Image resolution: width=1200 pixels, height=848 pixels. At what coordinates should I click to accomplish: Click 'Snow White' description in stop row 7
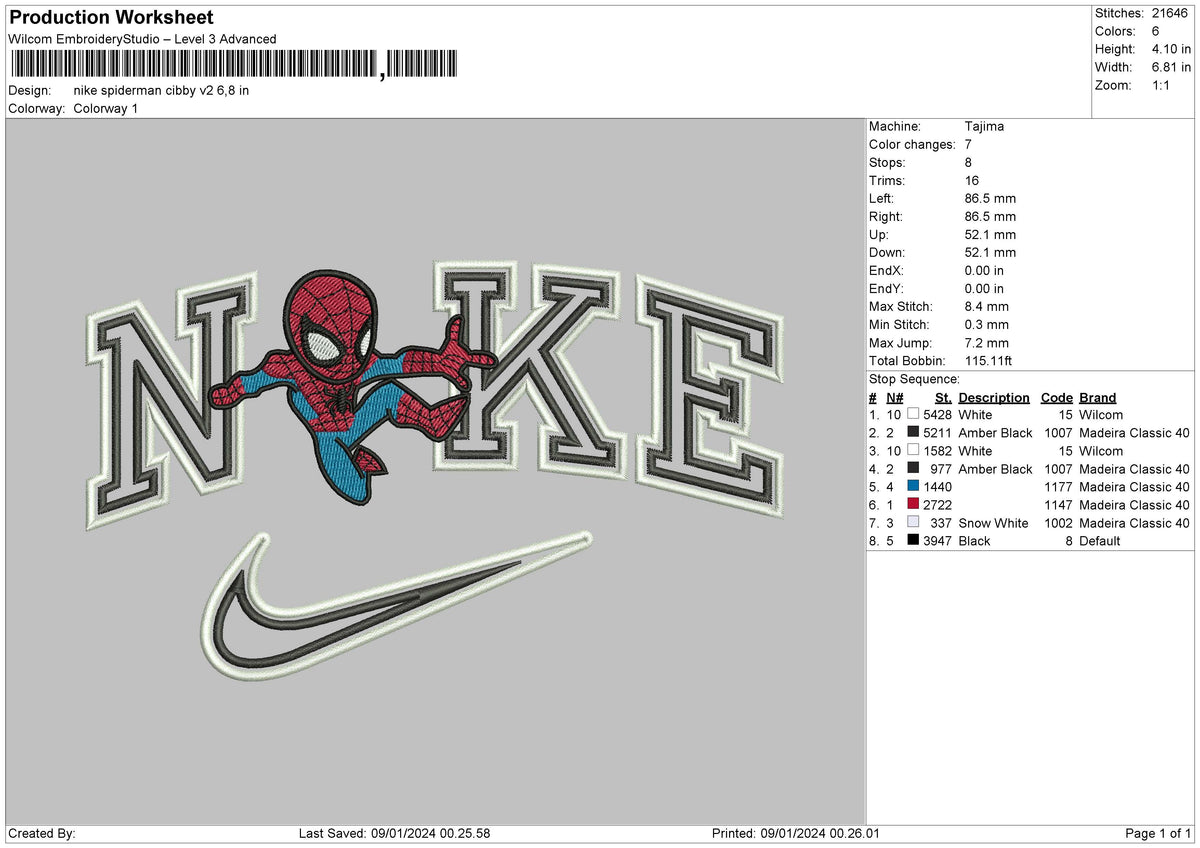point(993,522)
